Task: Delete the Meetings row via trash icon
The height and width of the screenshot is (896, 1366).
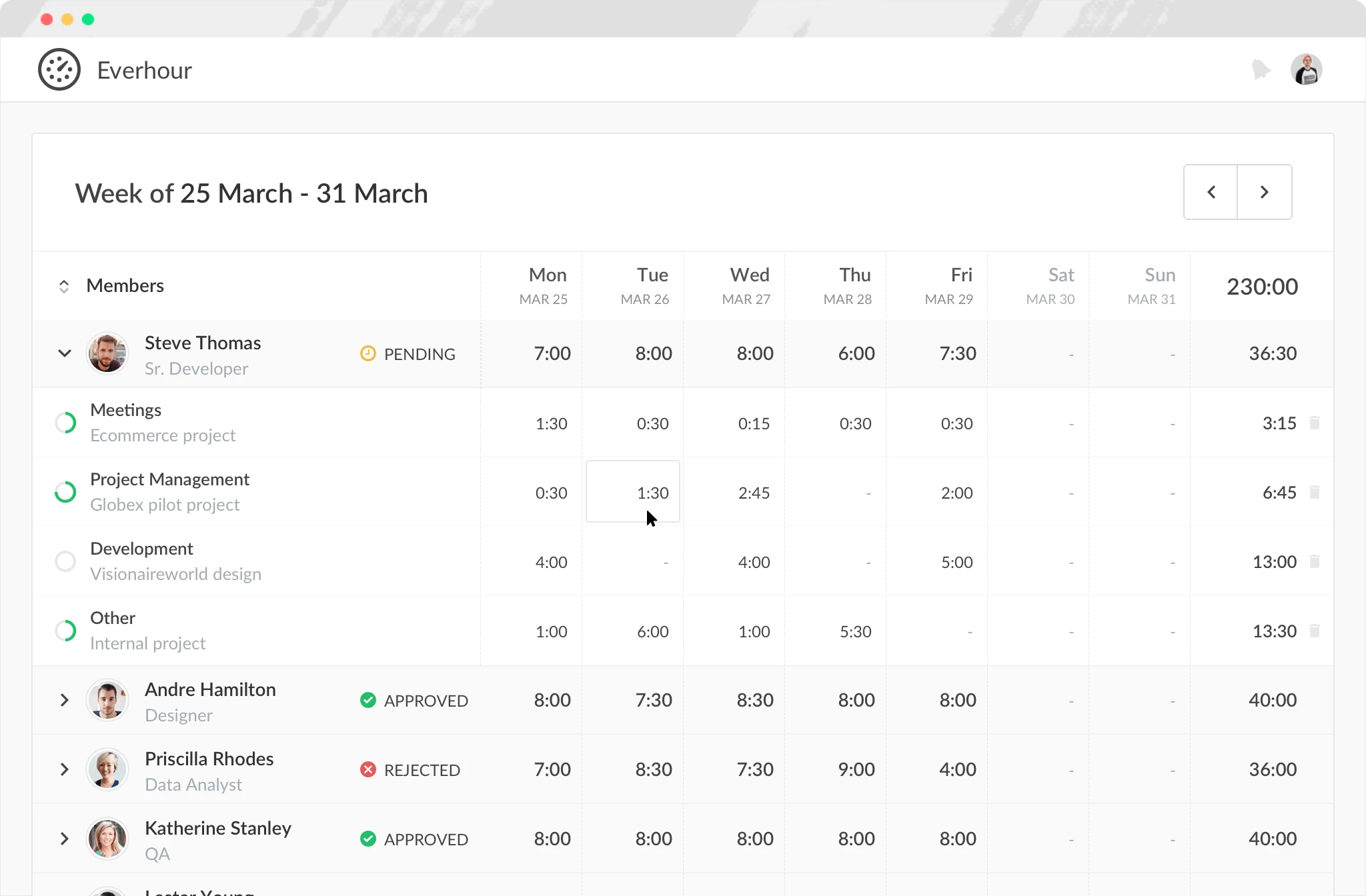Action: tap(1315, 423)
